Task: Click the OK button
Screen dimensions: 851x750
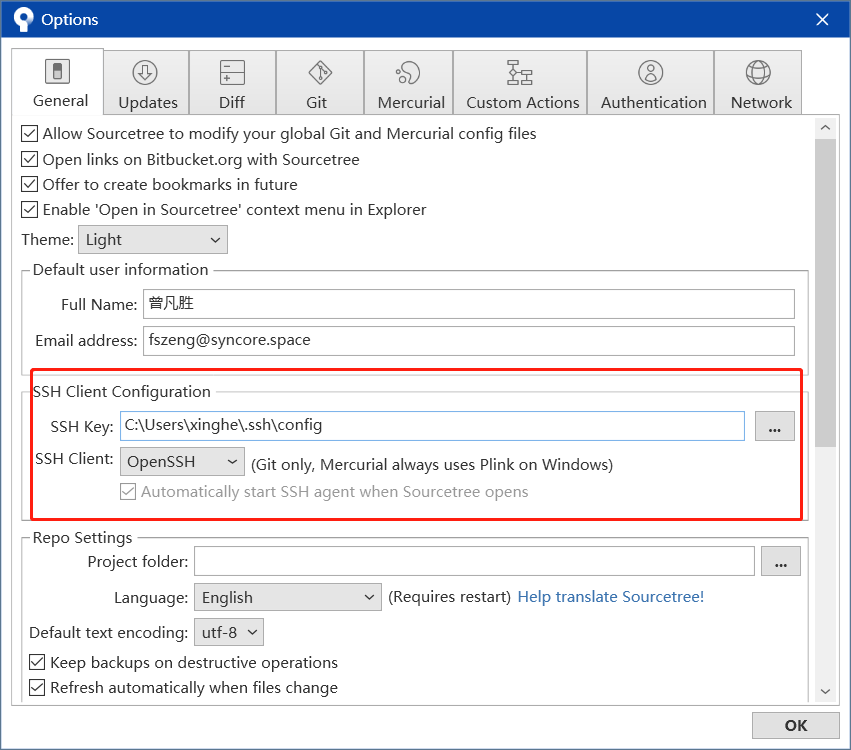Action: (x=796, y=726)
